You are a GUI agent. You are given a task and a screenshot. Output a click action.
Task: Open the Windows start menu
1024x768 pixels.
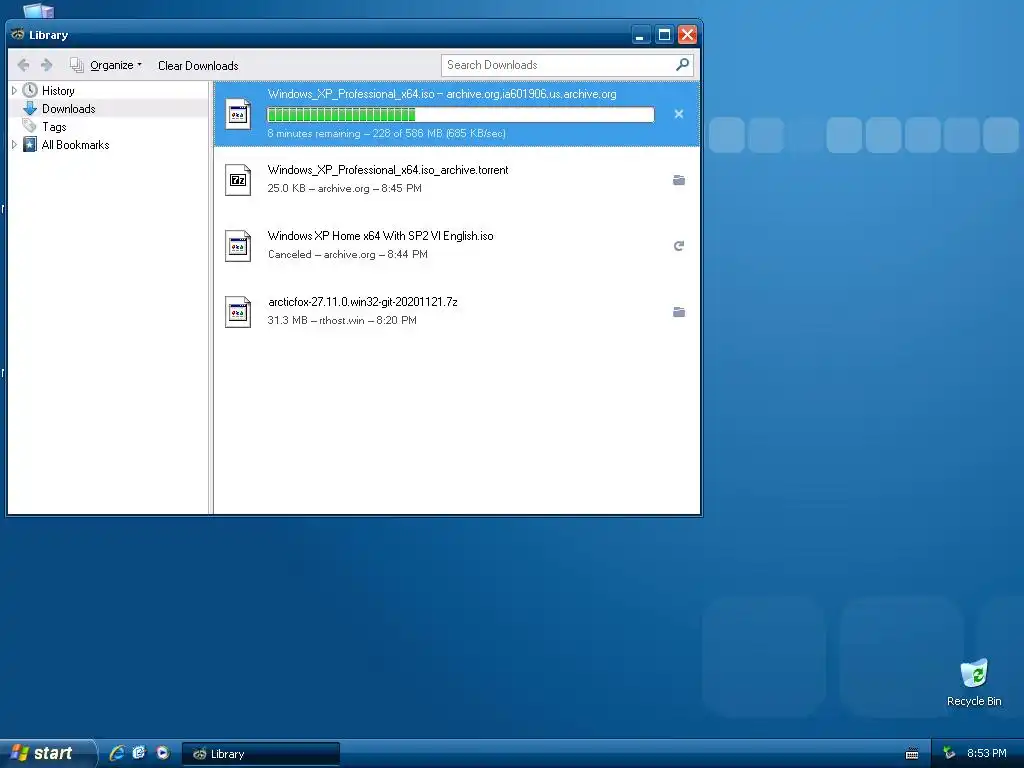47,753
